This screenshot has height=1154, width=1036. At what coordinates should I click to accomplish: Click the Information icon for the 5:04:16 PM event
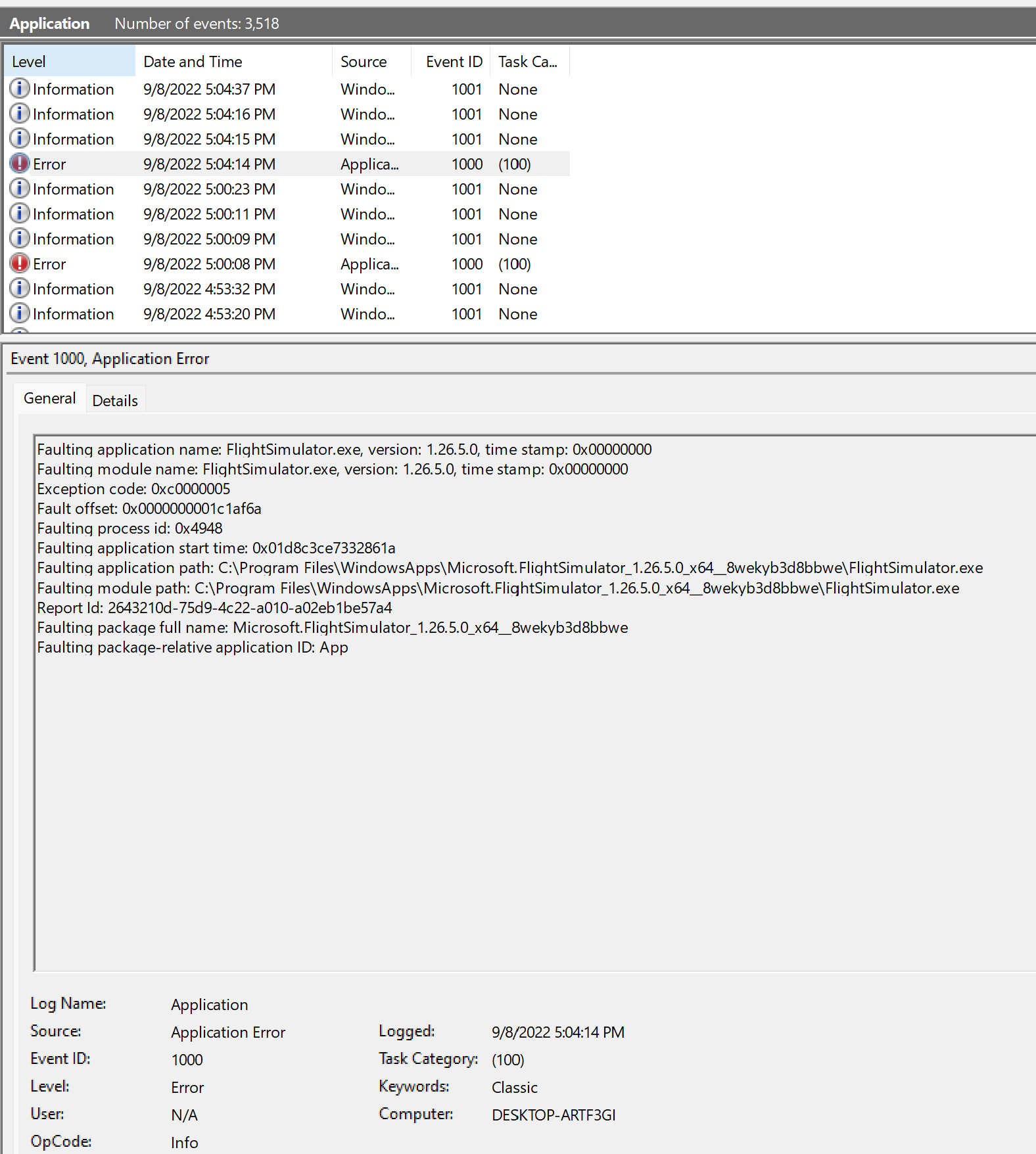point(20,113)
